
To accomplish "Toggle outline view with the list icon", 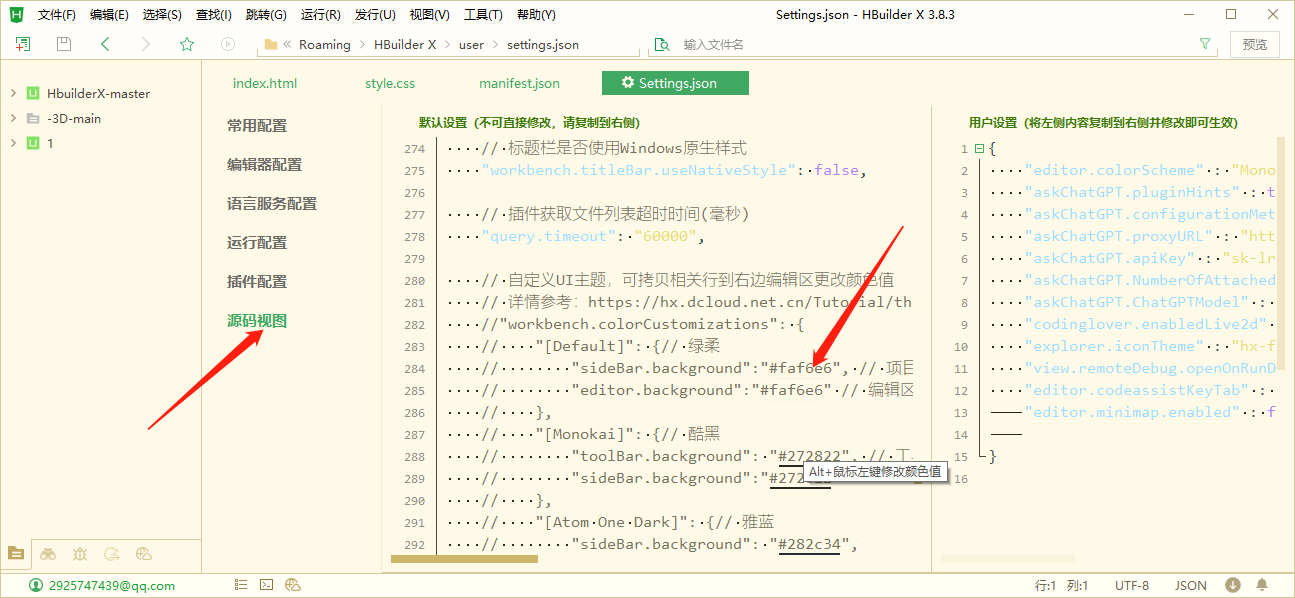I will coord(241,584).
